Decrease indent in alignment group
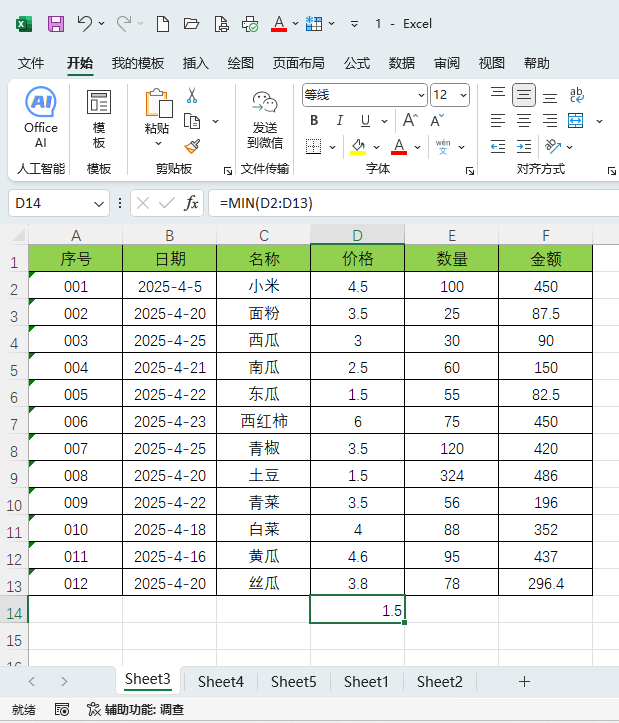619x723 pixels. pos(498,147)
